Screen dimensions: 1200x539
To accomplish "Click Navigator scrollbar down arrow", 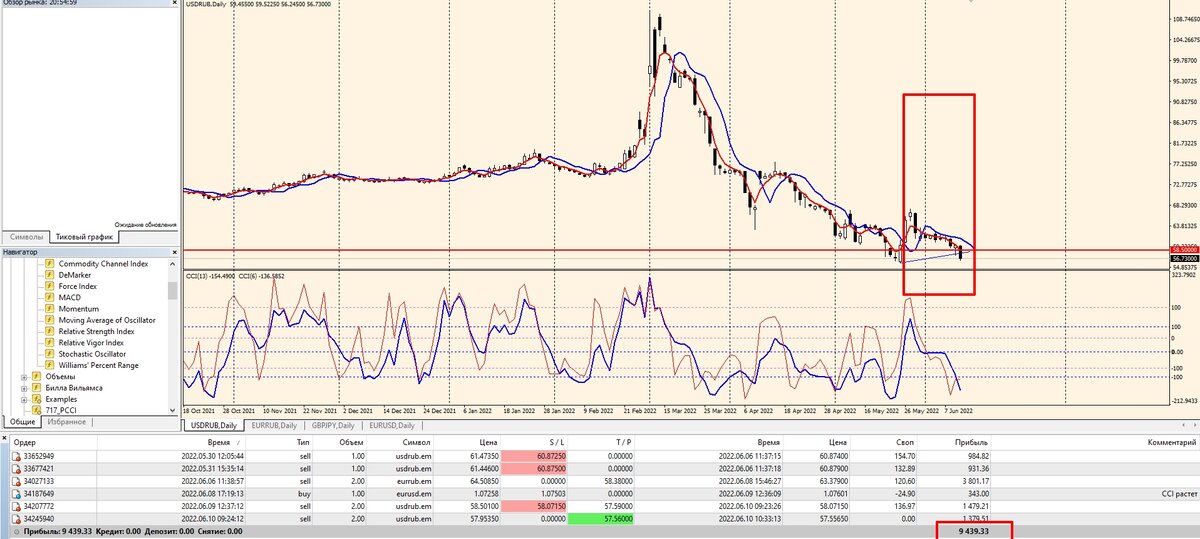I will tap(173, 409).
